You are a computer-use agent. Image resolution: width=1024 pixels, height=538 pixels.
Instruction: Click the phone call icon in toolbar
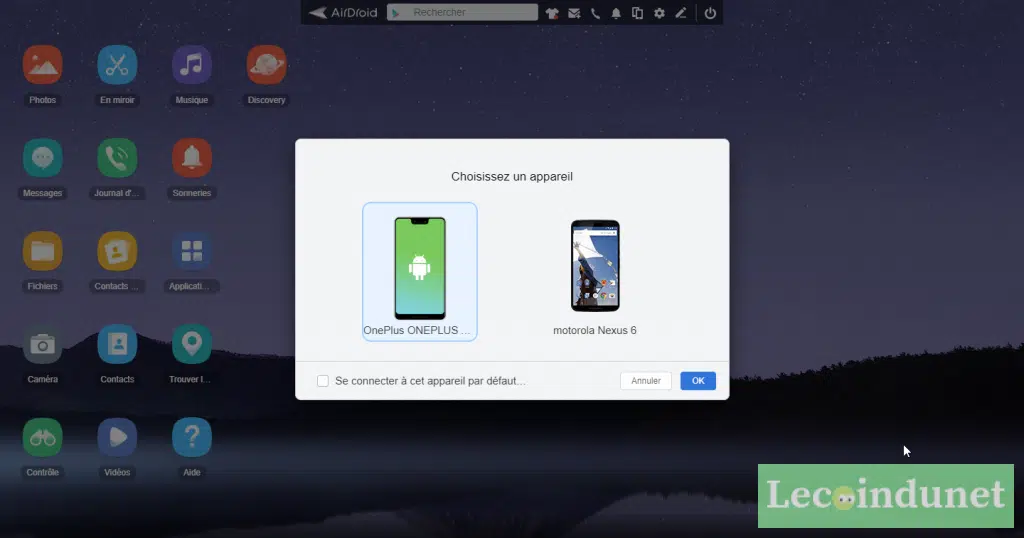pyautogui.click(x=595, y=13)
